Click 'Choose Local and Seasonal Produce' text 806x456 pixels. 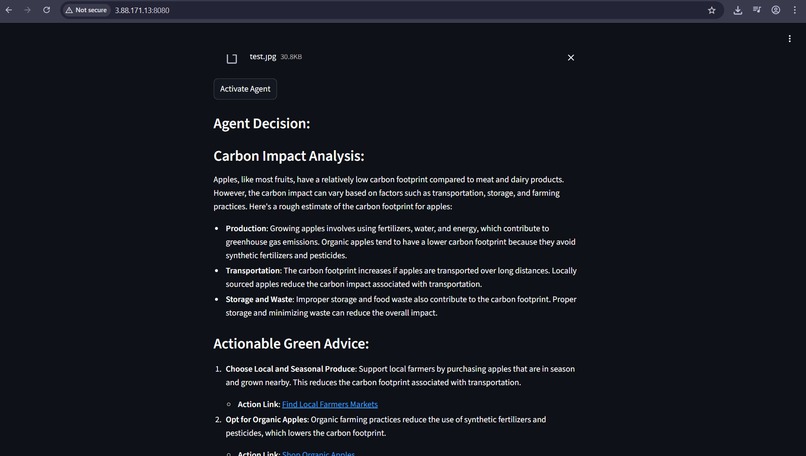coord(291,369)
